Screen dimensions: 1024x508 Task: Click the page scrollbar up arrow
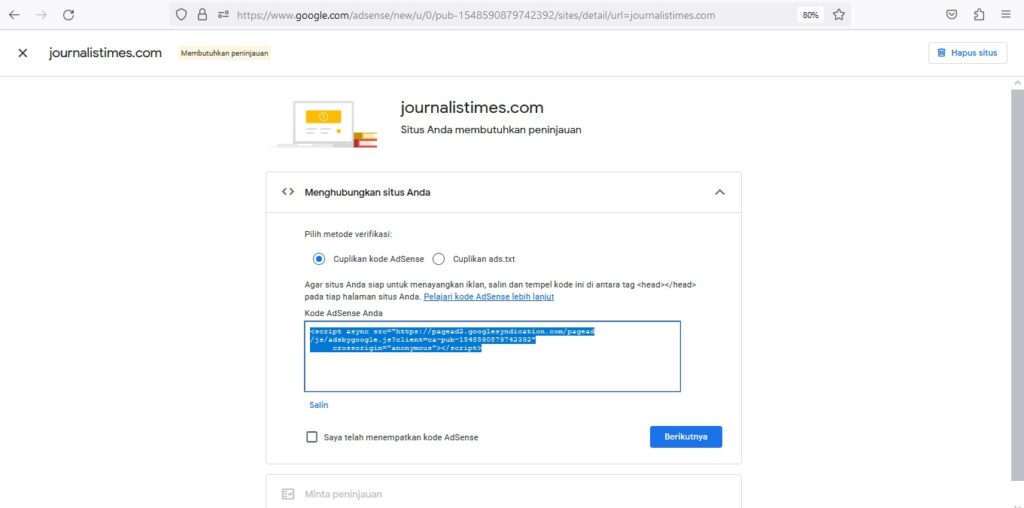tap(1017, 83)
